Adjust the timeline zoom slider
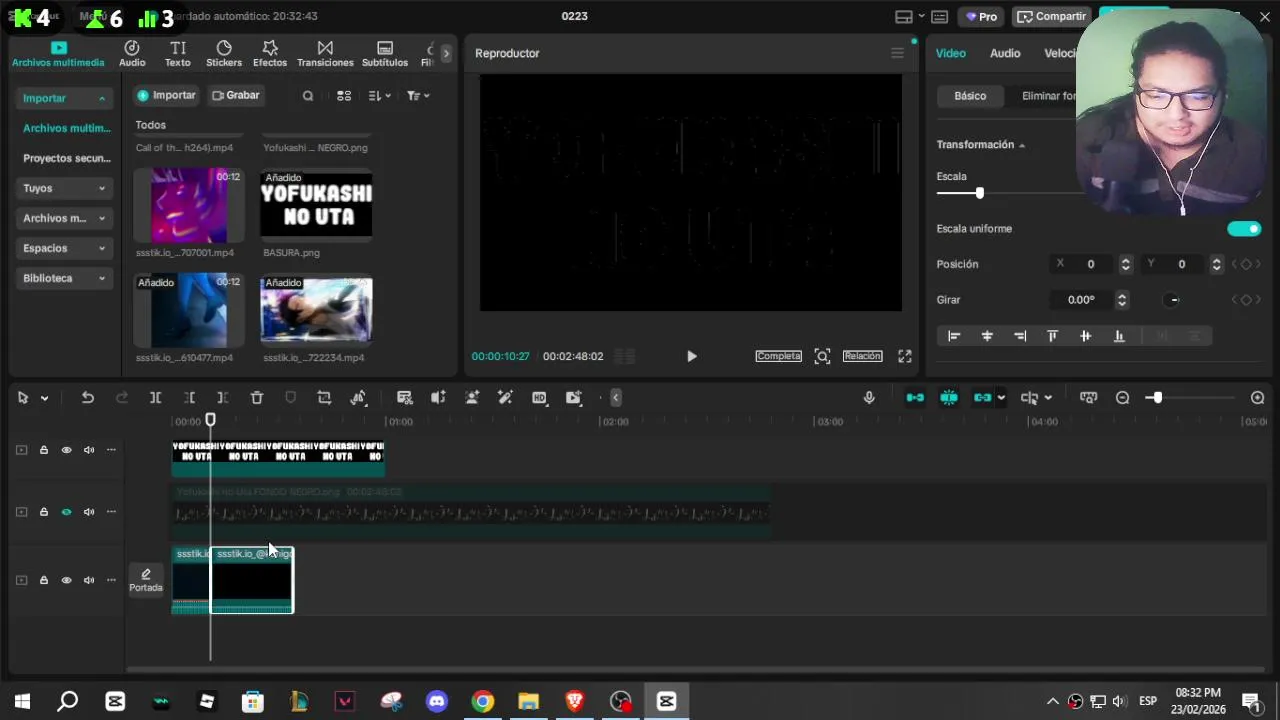Image resolution: width=1280 pixels, height=720 pixels. coord(1156,398)
